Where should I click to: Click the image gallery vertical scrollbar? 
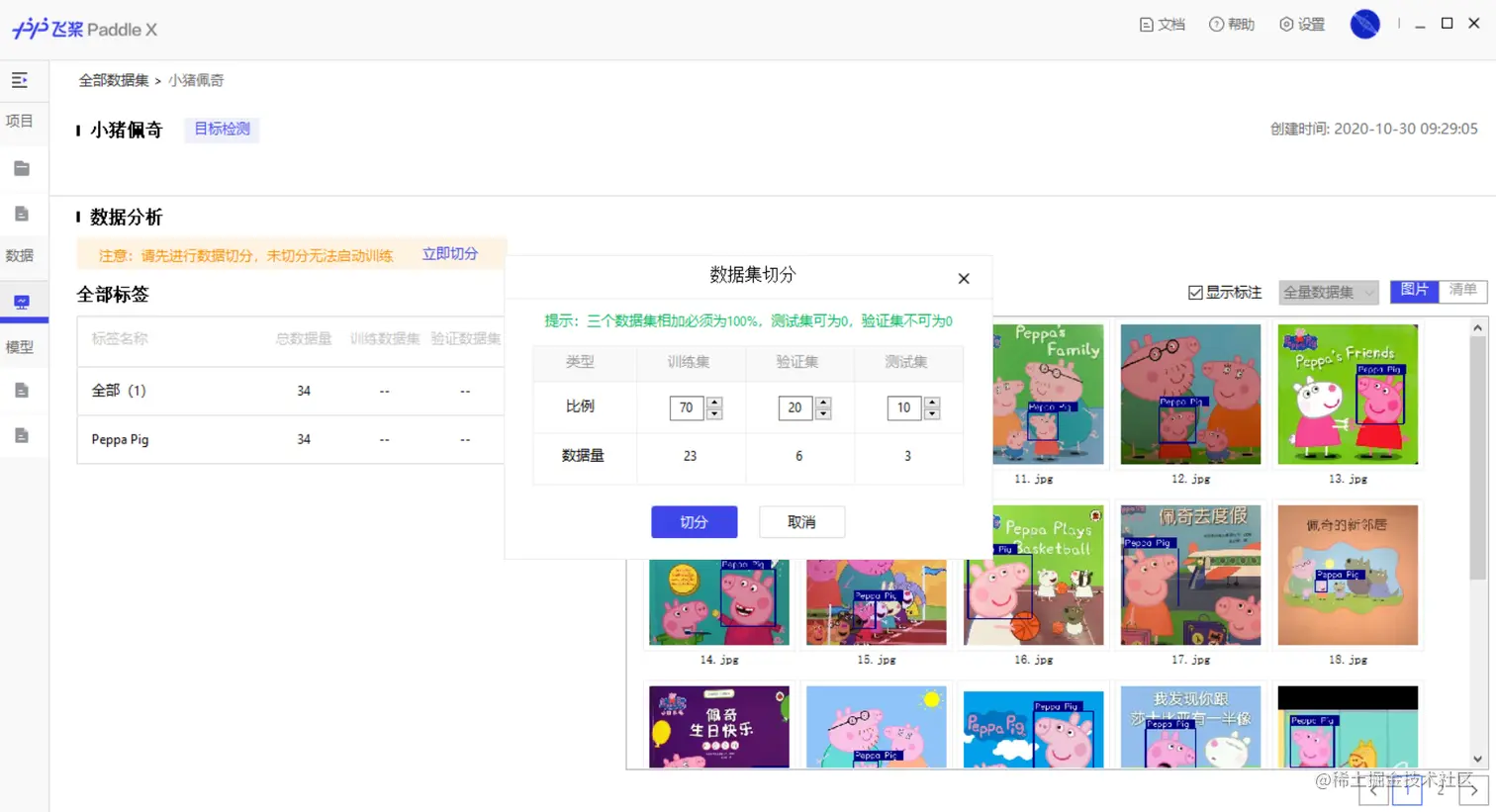1477,458
